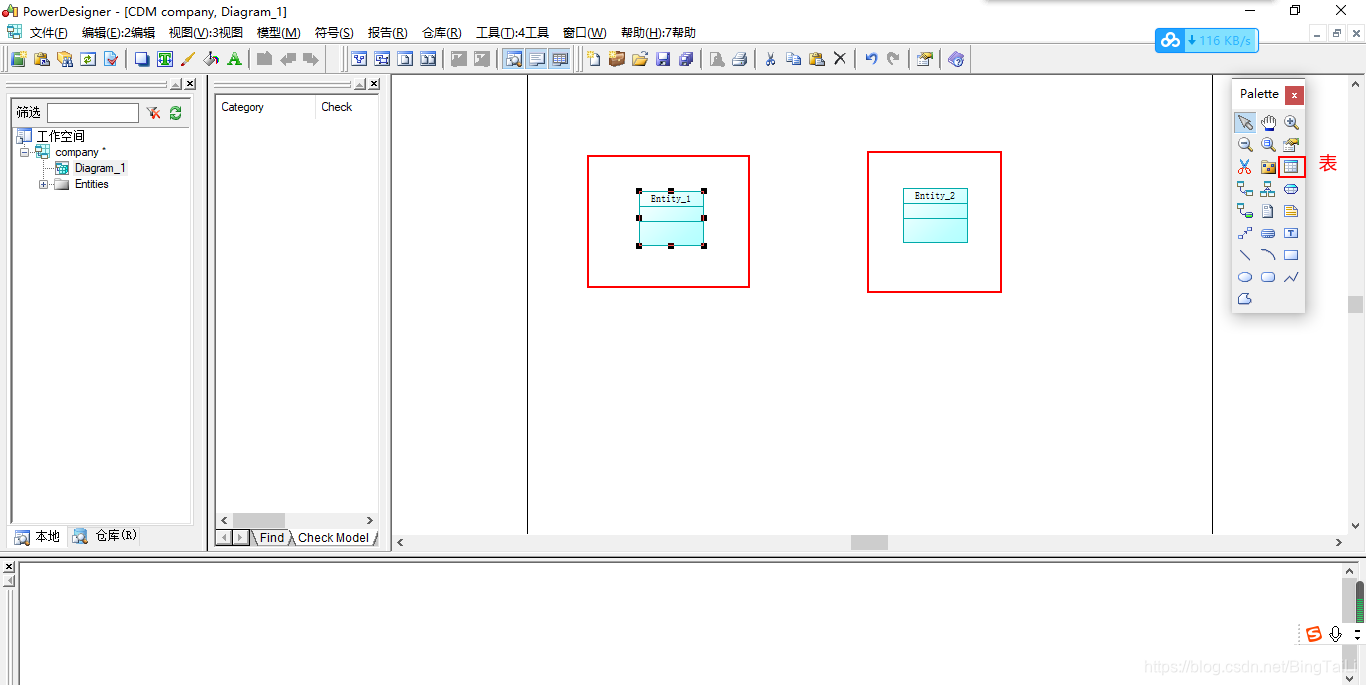Select the Association tool in Palette

point(1291,189)
